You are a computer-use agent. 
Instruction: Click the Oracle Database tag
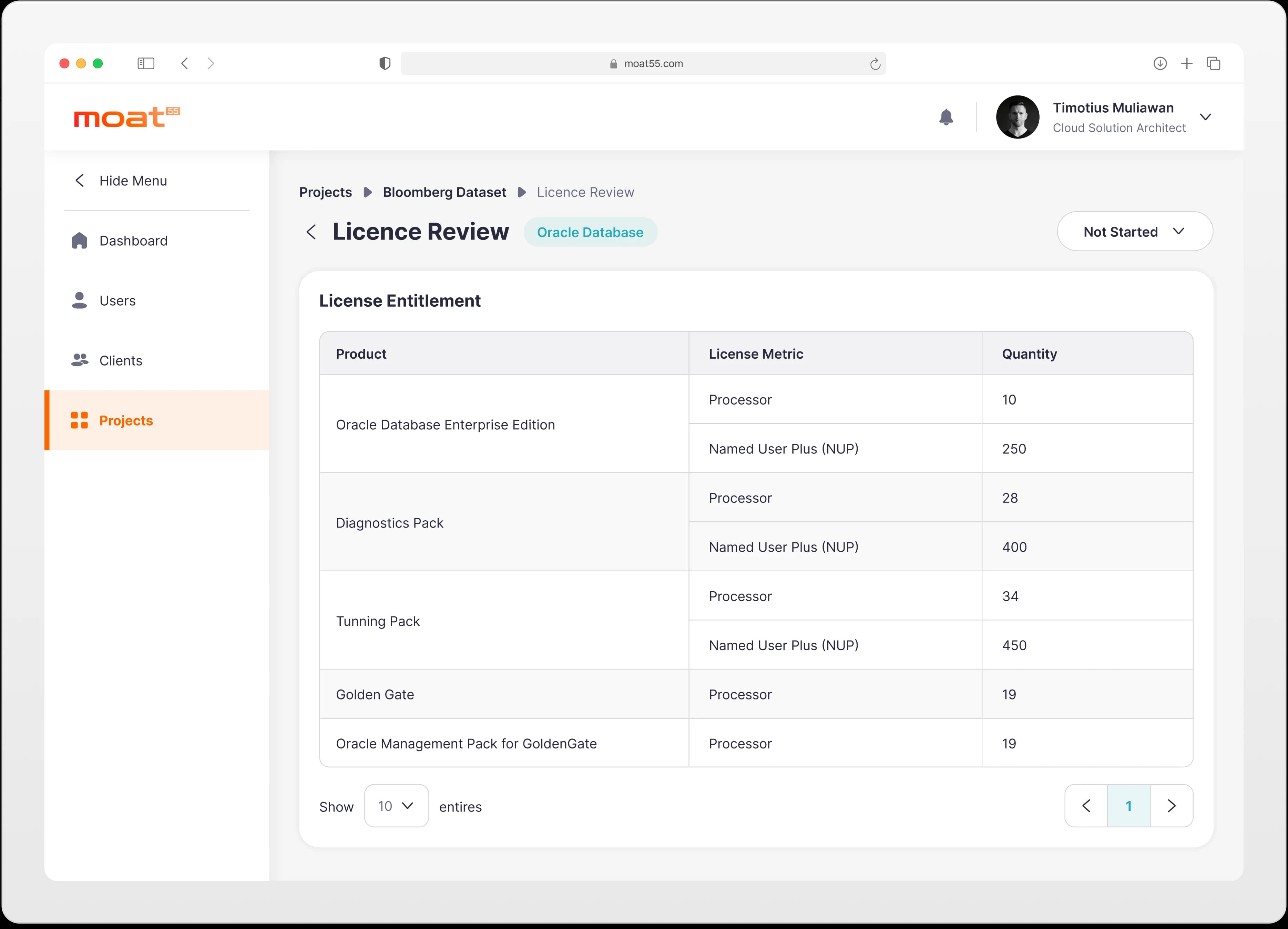(x=590, y=232)
